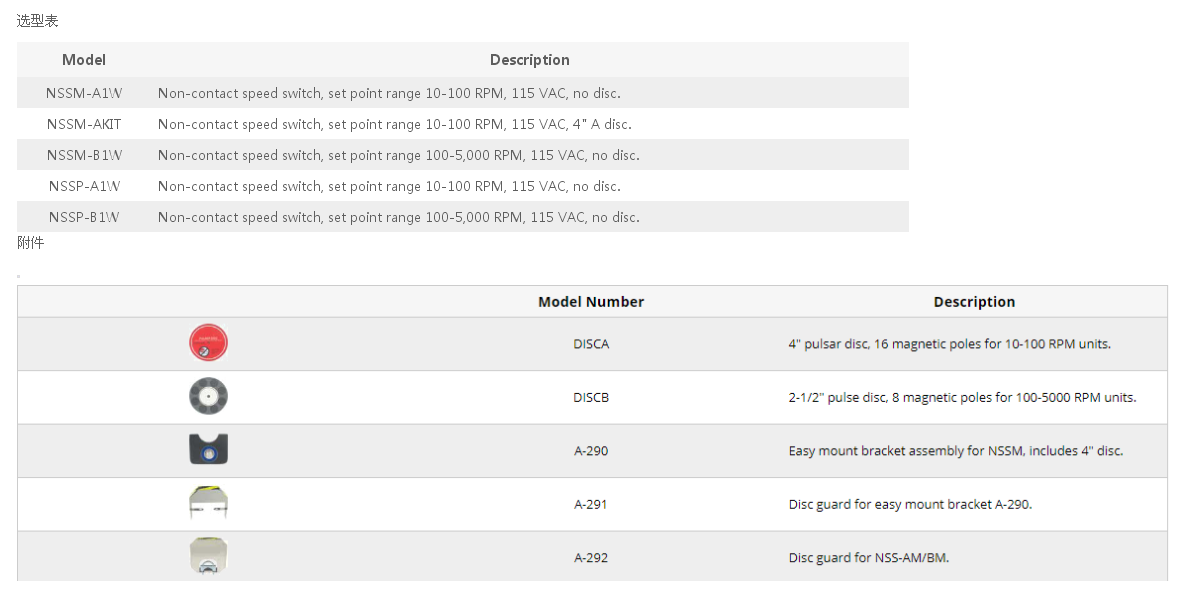Click the red DISCA pulsar disc image

pyautogui.click(x=208, y=342)
